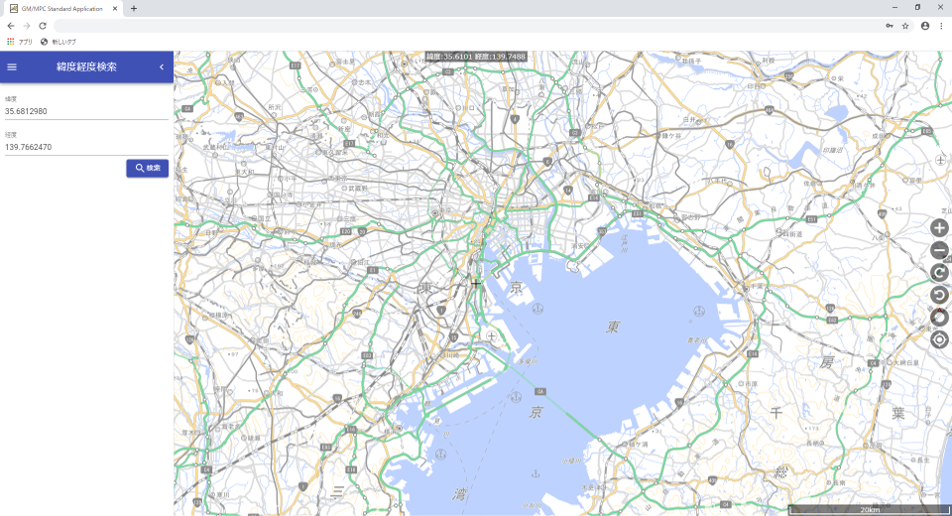Open the hamburger menu in side panel

pos(12,67)
